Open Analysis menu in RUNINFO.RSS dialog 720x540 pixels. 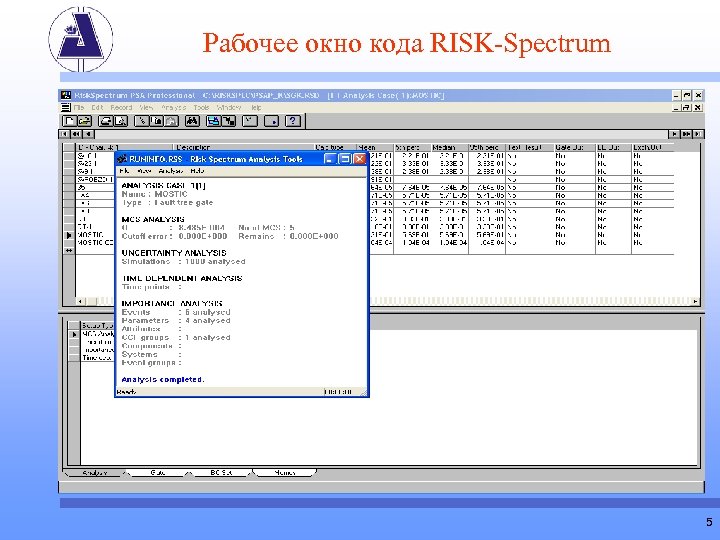tap(170, 171)
